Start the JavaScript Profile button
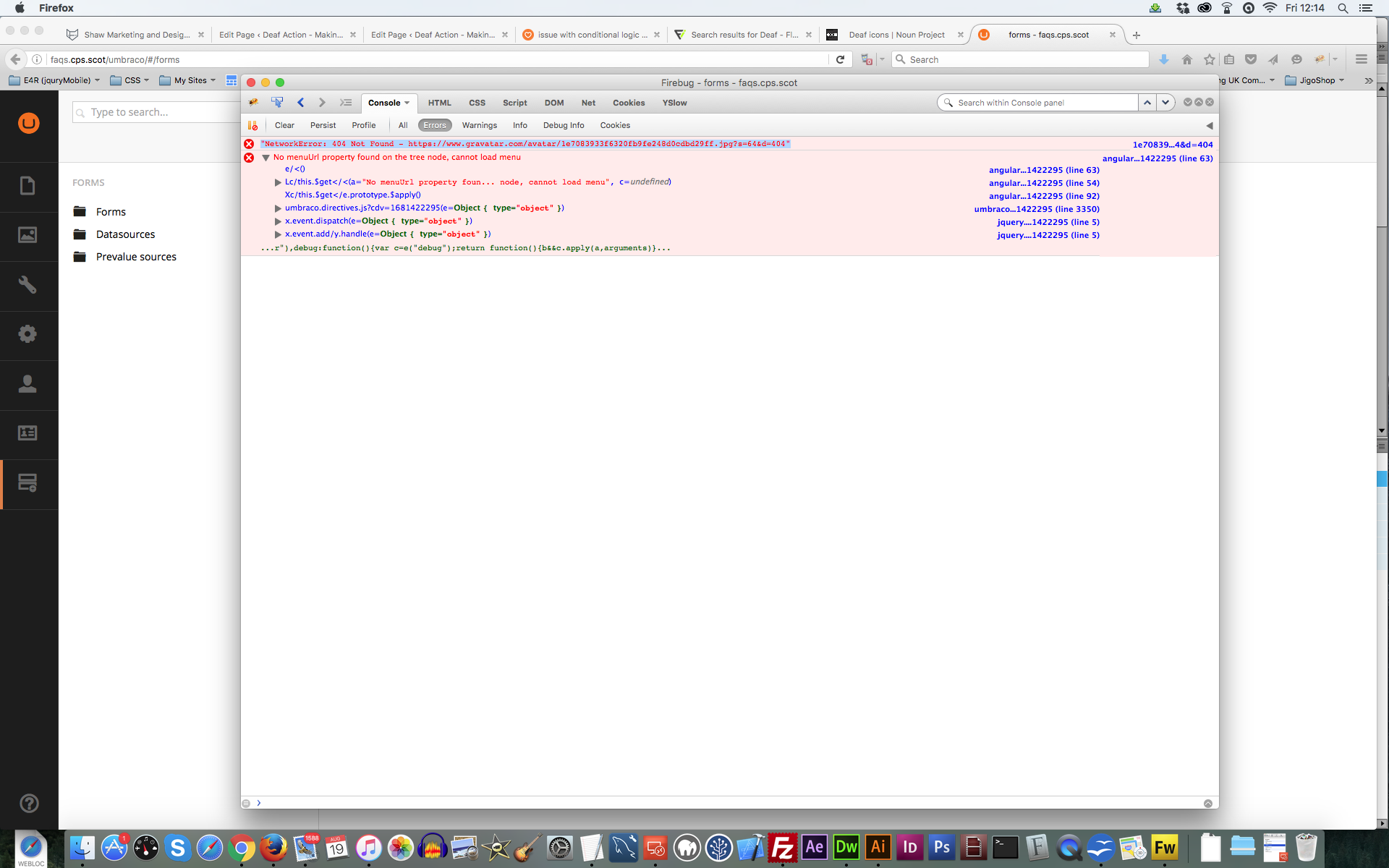The image size is (1389, 868). click(x=364, y=125)
